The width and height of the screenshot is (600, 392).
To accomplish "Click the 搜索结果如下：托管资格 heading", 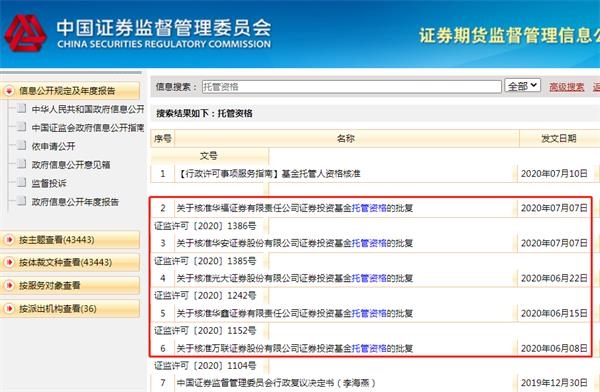I will (x=204, y=113).
